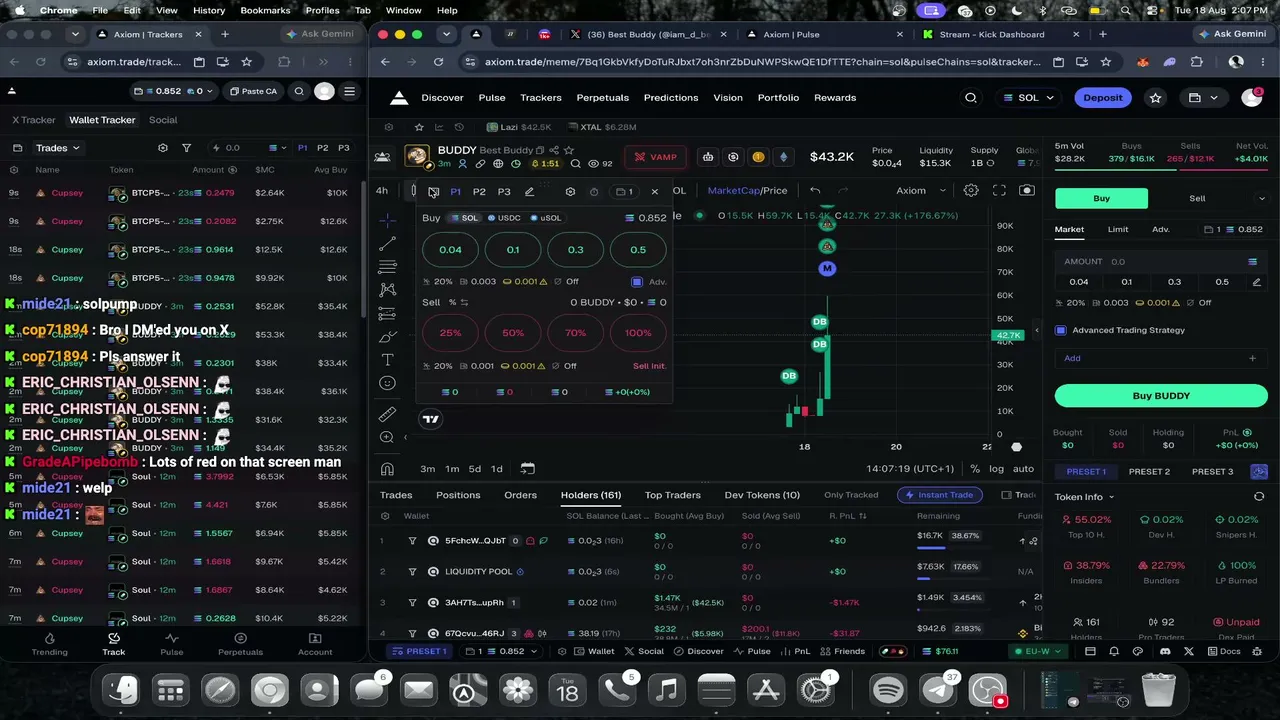1280x720 pixels.
Task: Toggle log scale on chart
Action: pos(996,469)
